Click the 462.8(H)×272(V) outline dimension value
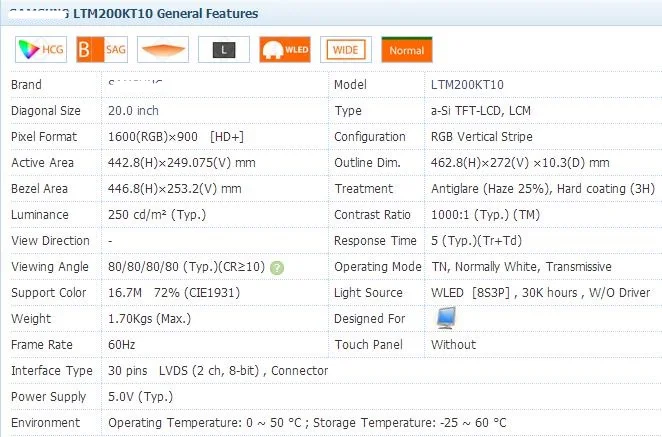Viewport: 662px width, 437px height. pos(520,163)
